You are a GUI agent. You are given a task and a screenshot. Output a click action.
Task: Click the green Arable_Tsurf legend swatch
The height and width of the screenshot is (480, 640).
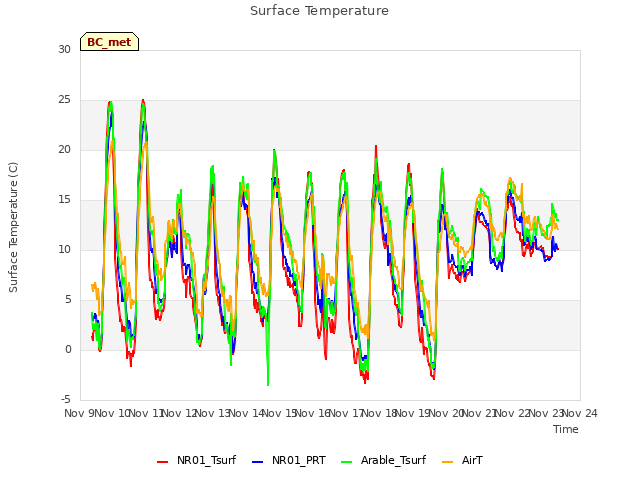click(x=346, y=462)
